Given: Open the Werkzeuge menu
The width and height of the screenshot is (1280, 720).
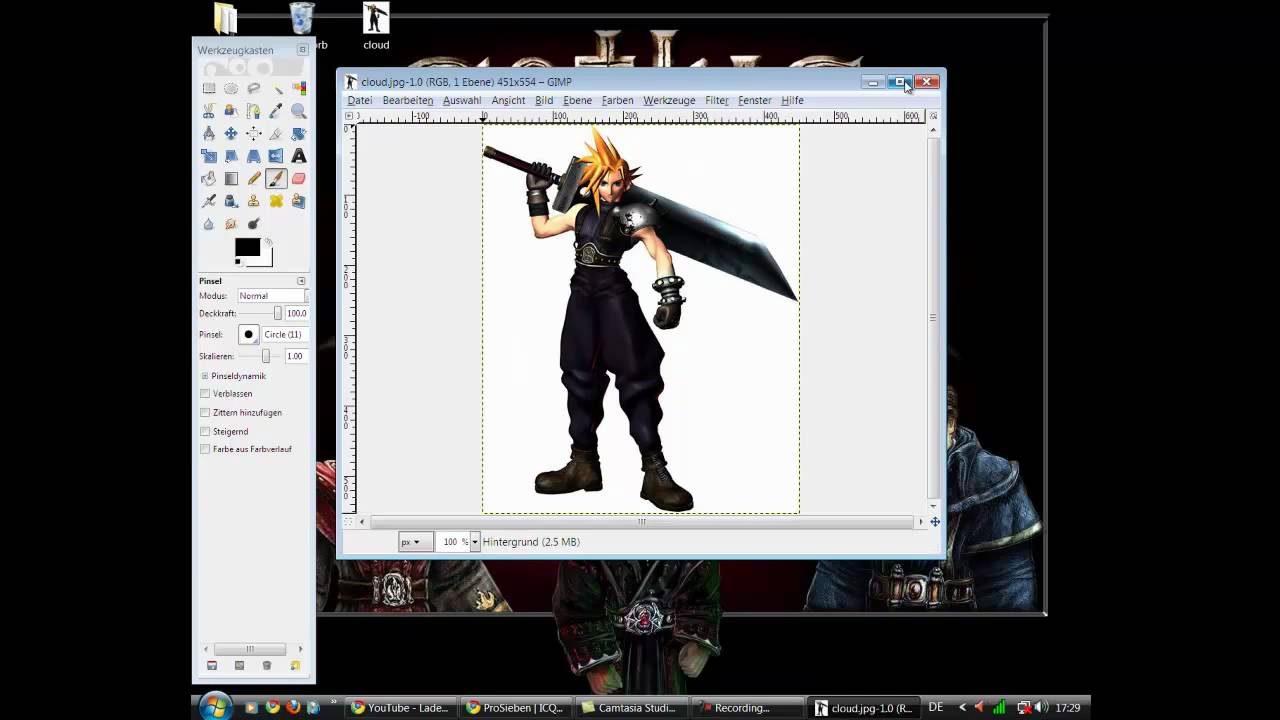Looking at the screenshot, I should (x=669, y=100).
